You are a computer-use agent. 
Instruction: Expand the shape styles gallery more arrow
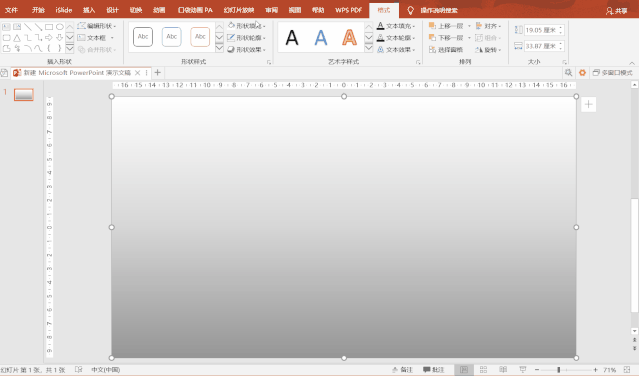coord(219,48)
